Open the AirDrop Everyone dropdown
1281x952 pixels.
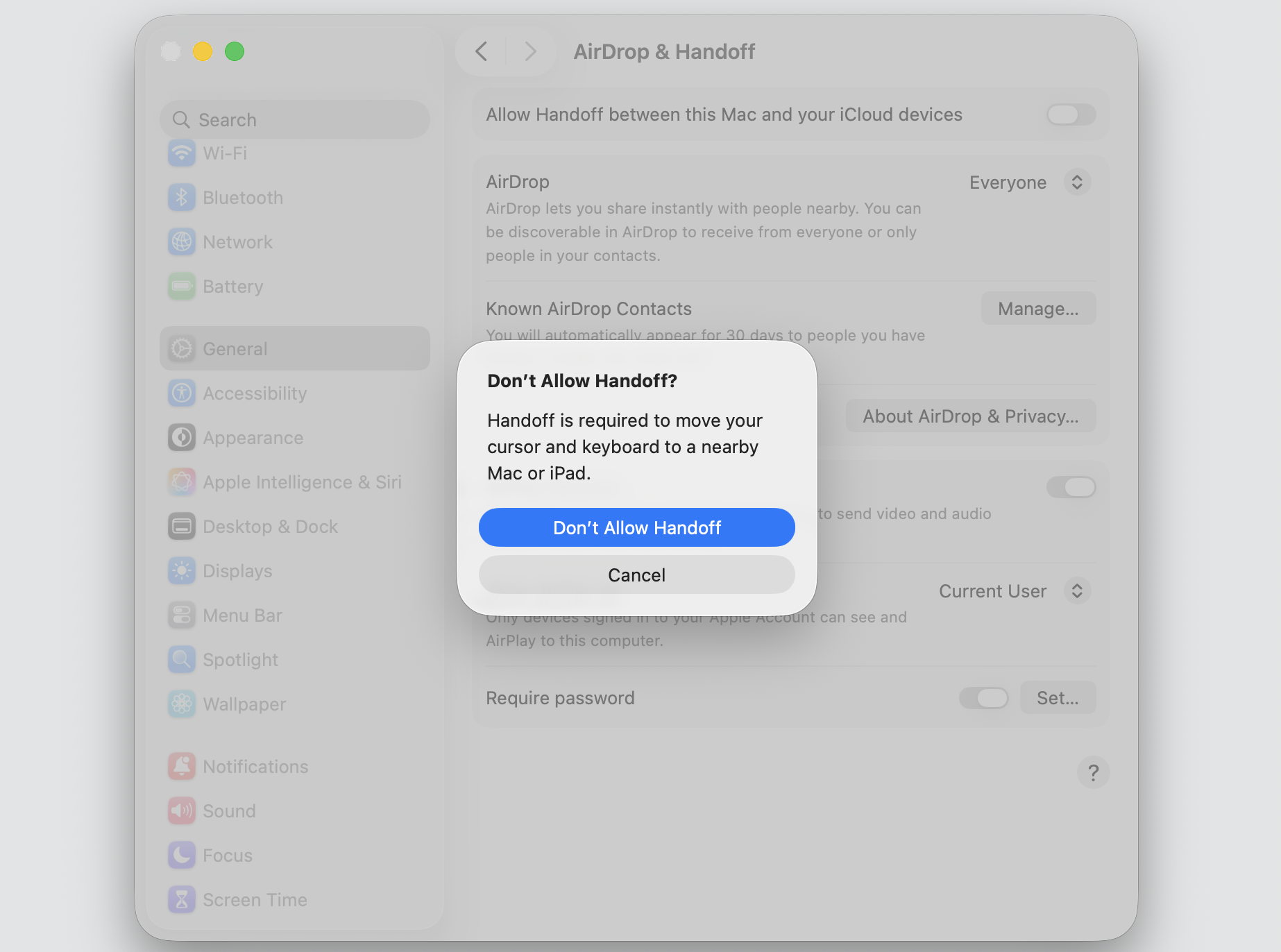(x=1030, y=182)
